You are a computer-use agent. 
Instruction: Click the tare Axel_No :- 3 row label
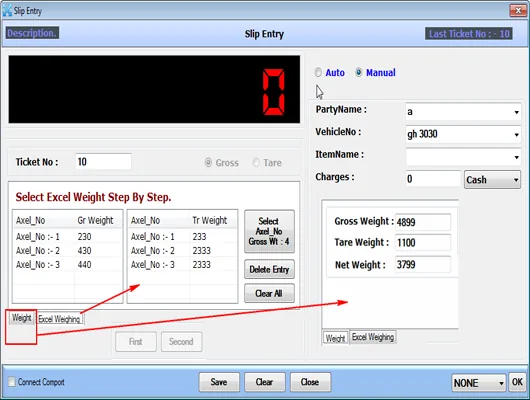[x=153, y=264]
